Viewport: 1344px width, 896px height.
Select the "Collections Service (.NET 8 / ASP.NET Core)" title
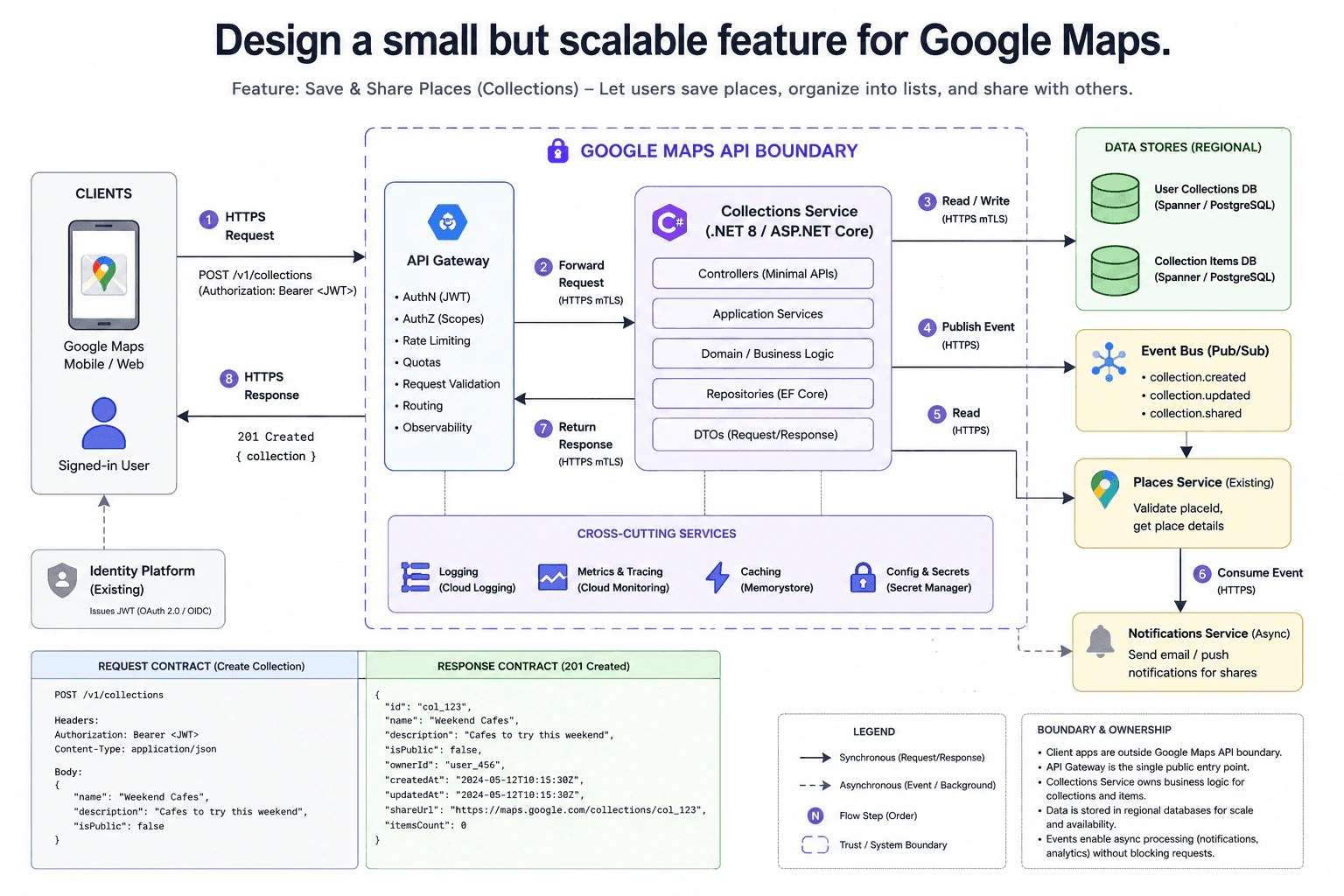tap(789, 220)
